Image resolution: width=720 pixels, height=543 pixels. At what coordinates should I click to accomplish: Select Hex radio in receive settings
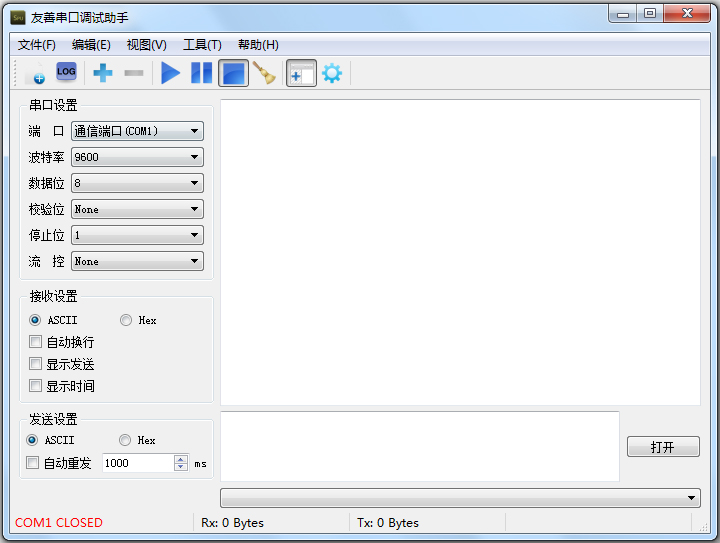click(x=126, y=321)
